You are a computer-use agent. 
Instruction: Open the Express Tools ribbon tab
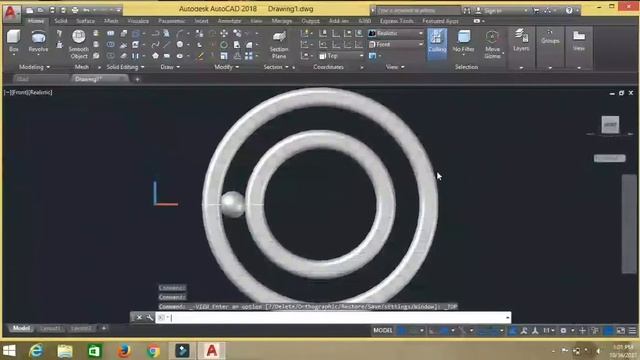(x=397, y=21)
